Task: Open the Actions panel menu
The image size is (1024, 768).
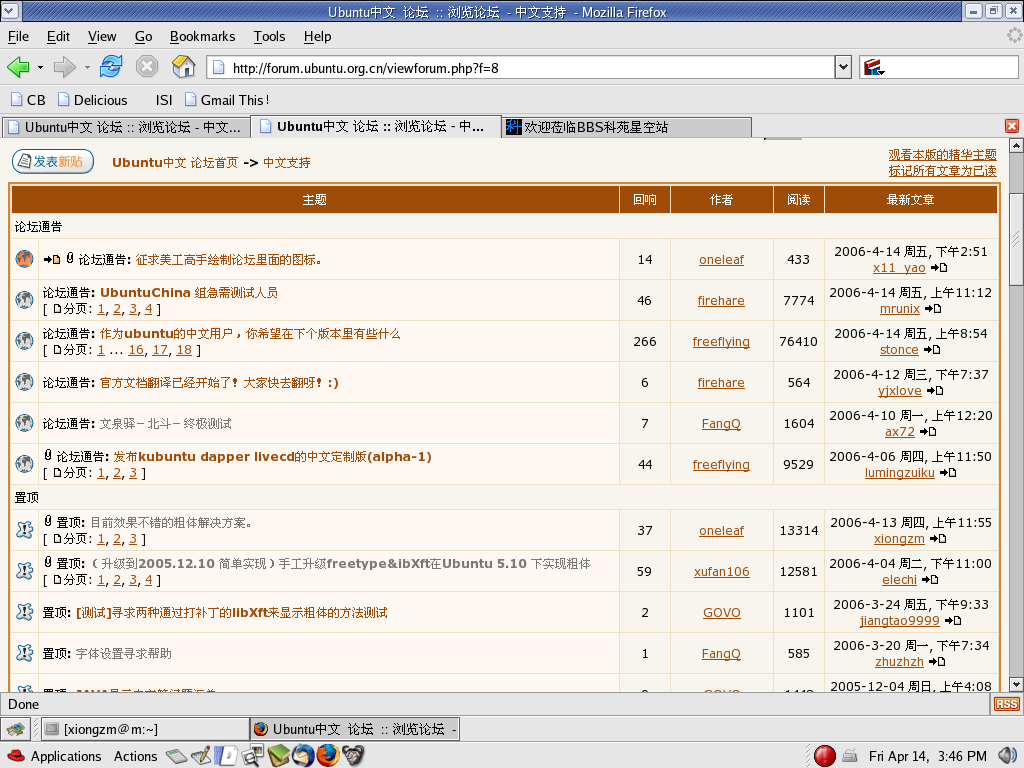Action: click(135, 756)
